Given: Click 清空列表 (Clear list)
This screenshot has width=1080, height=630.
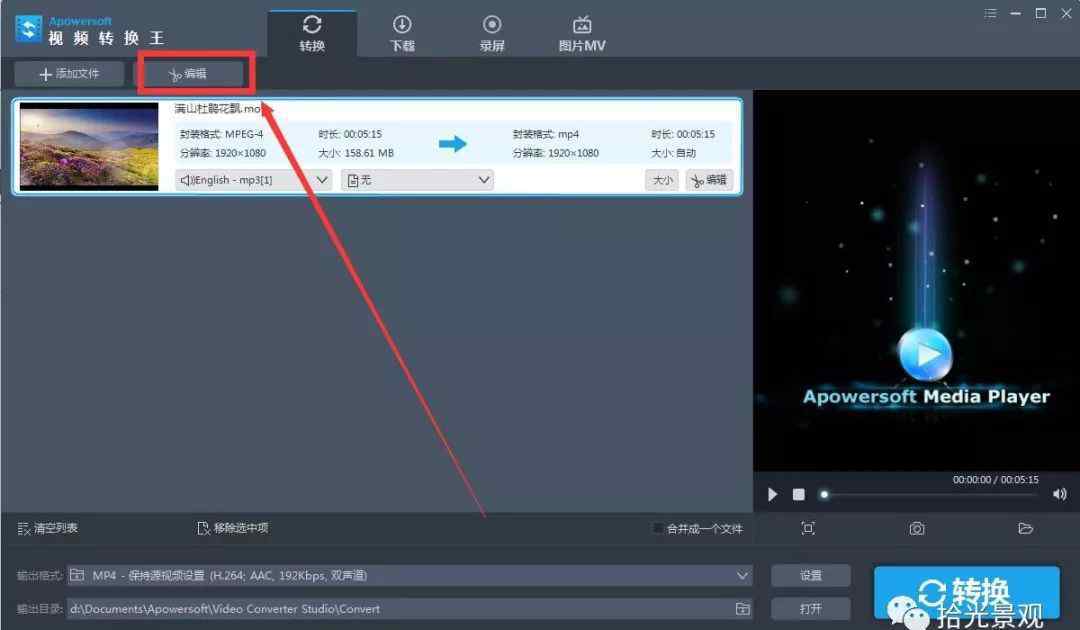Looking at the screenshot, I should pos(48,528).
